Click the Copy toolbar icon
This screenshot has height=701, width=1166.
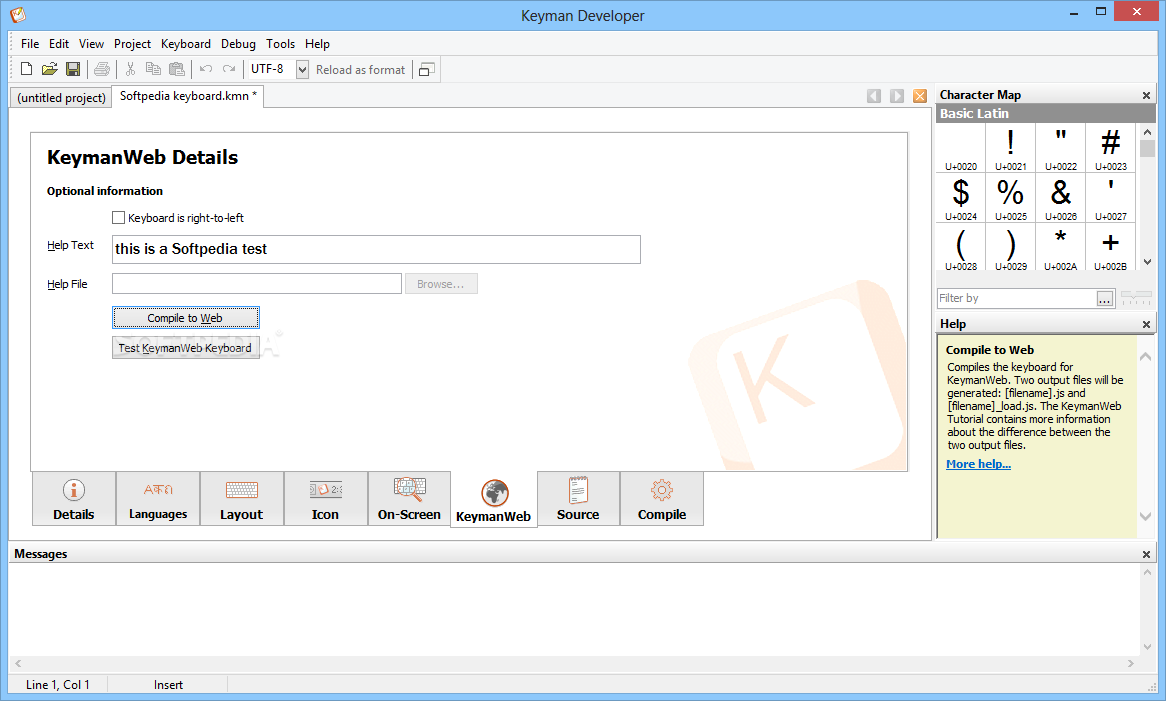[x=153, y=69]
